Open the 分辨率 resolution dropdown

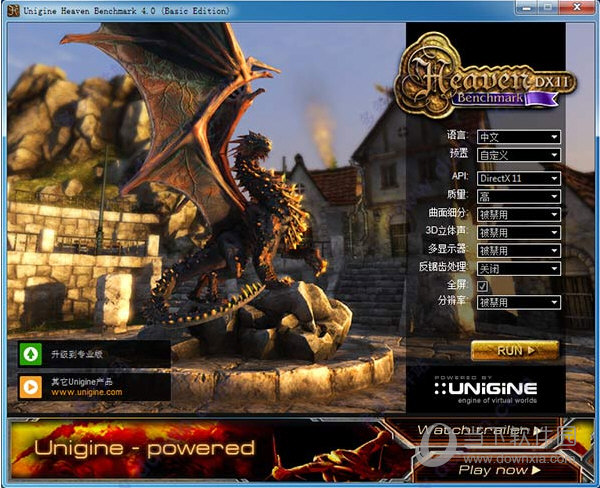click(x=518, y=302)
